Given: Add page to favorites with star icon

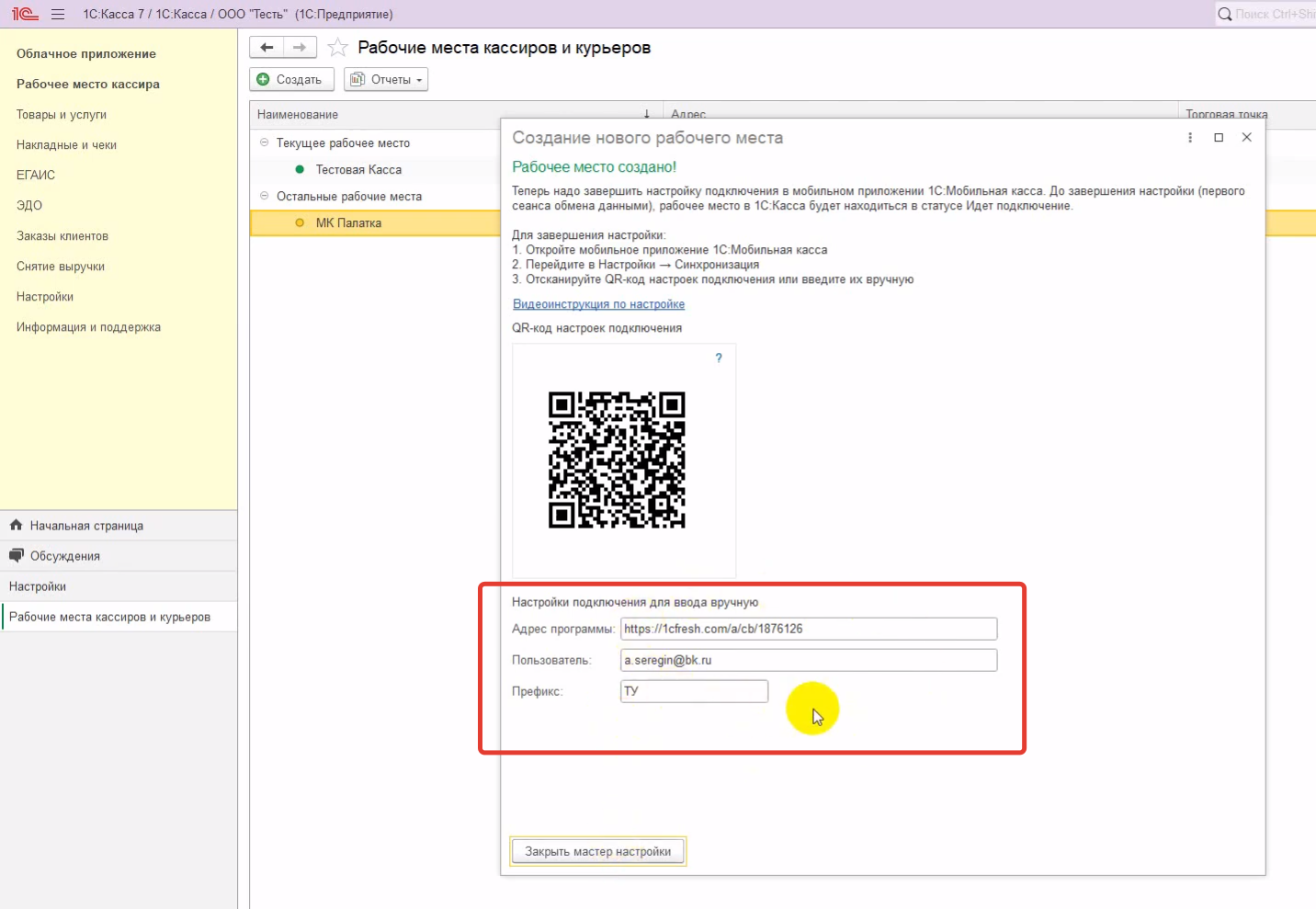Looking at the screenshot, I should [x=337, y=48].
